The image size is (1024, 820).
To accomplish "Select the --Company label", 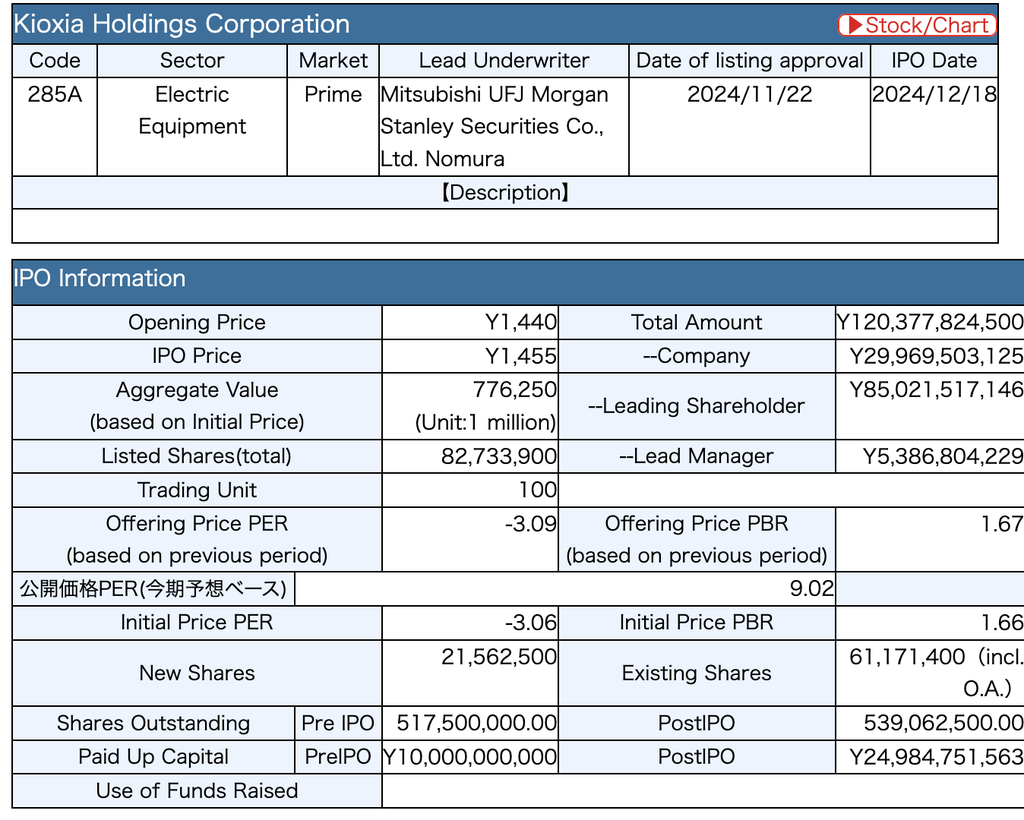I will [696, 356].
